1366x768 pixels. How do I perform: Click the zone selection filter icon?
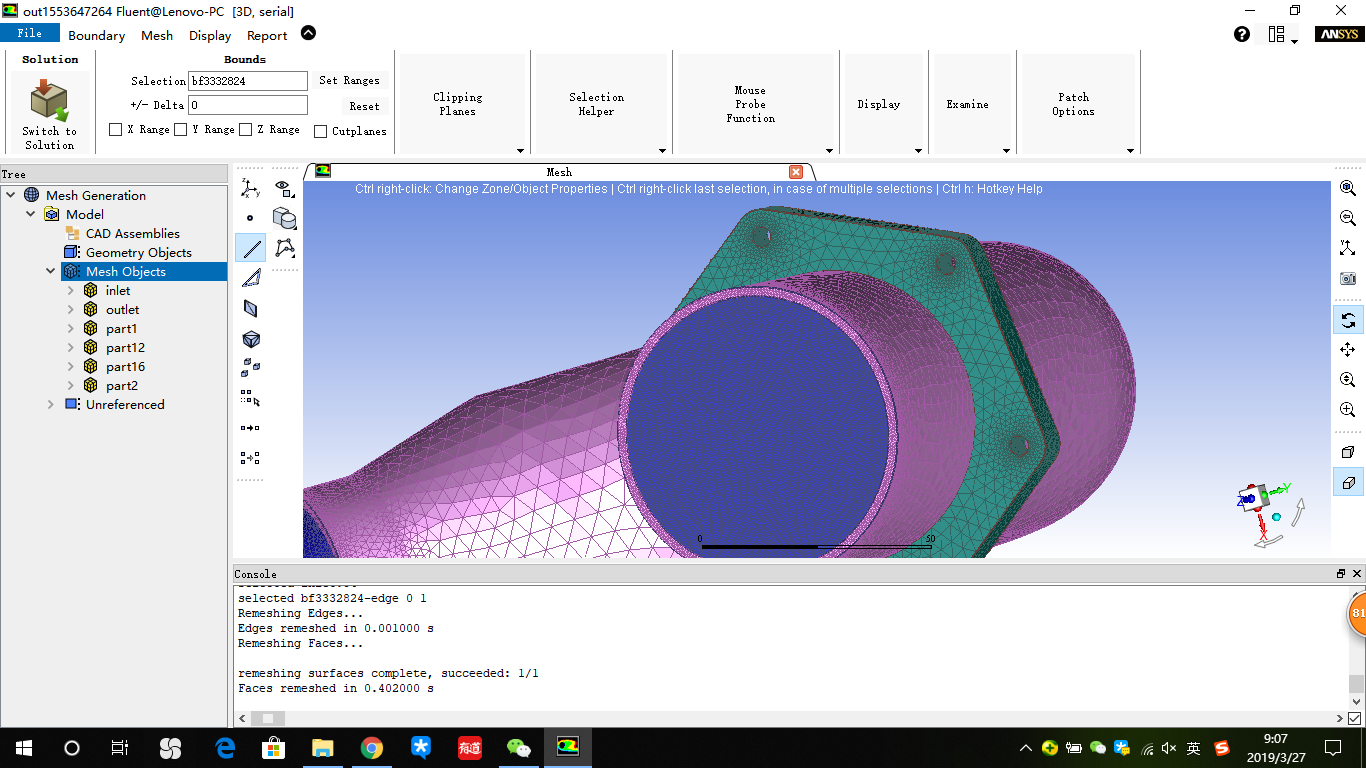point(251,309)
